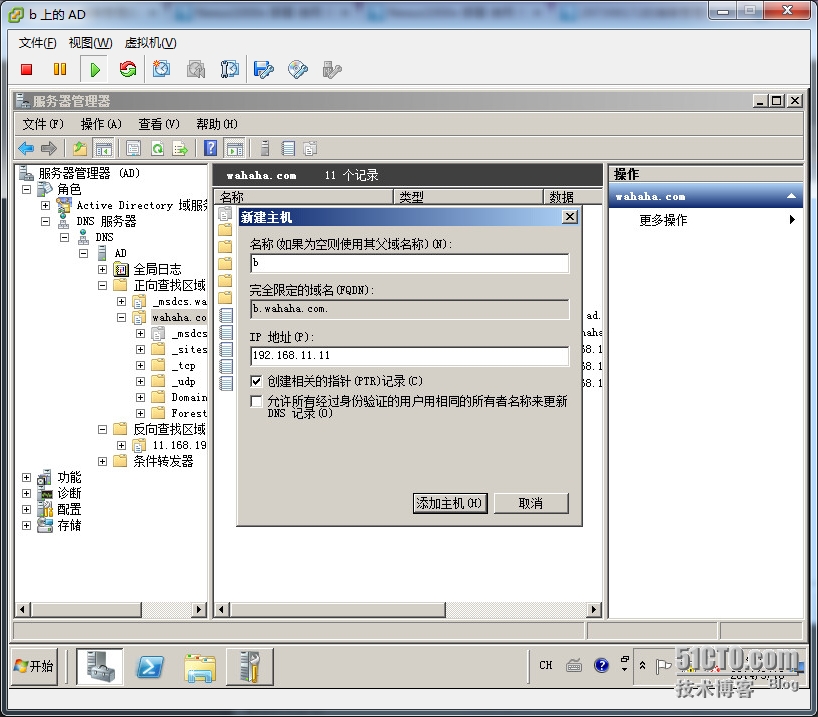This screenshot has width=818, height=717.
Task: Toggle the show/hide action pane icon
Action: 234,149
